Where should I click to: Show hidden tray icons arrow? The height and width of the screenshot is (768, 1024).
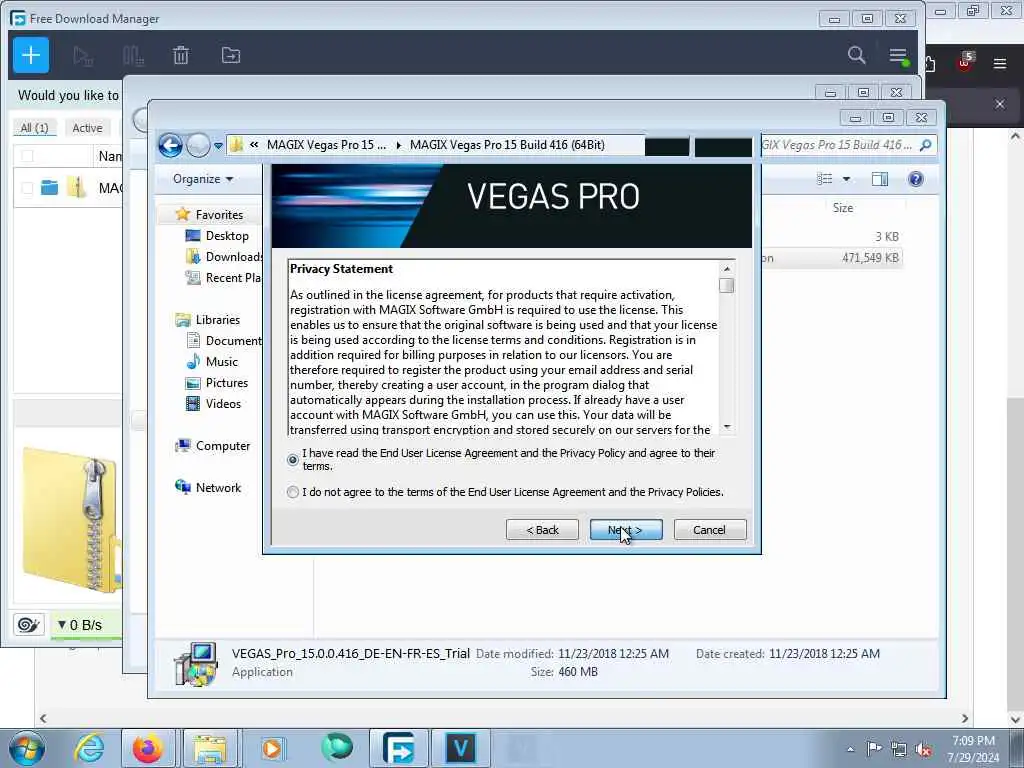(x=850, y=749)
